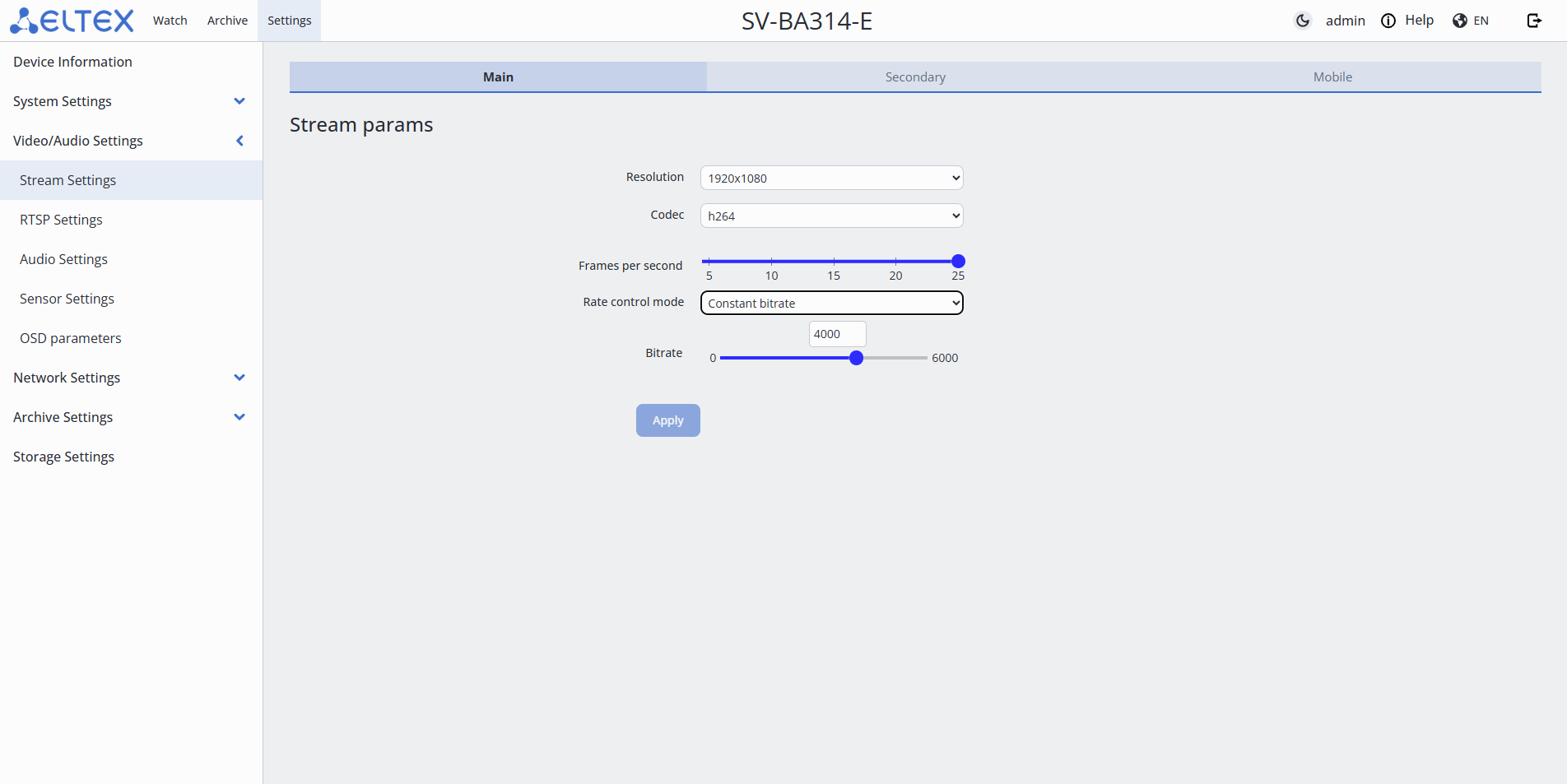1567x784 pixels.
Task: Switch to the Mobile stream tab
Action: (1332, 77)
